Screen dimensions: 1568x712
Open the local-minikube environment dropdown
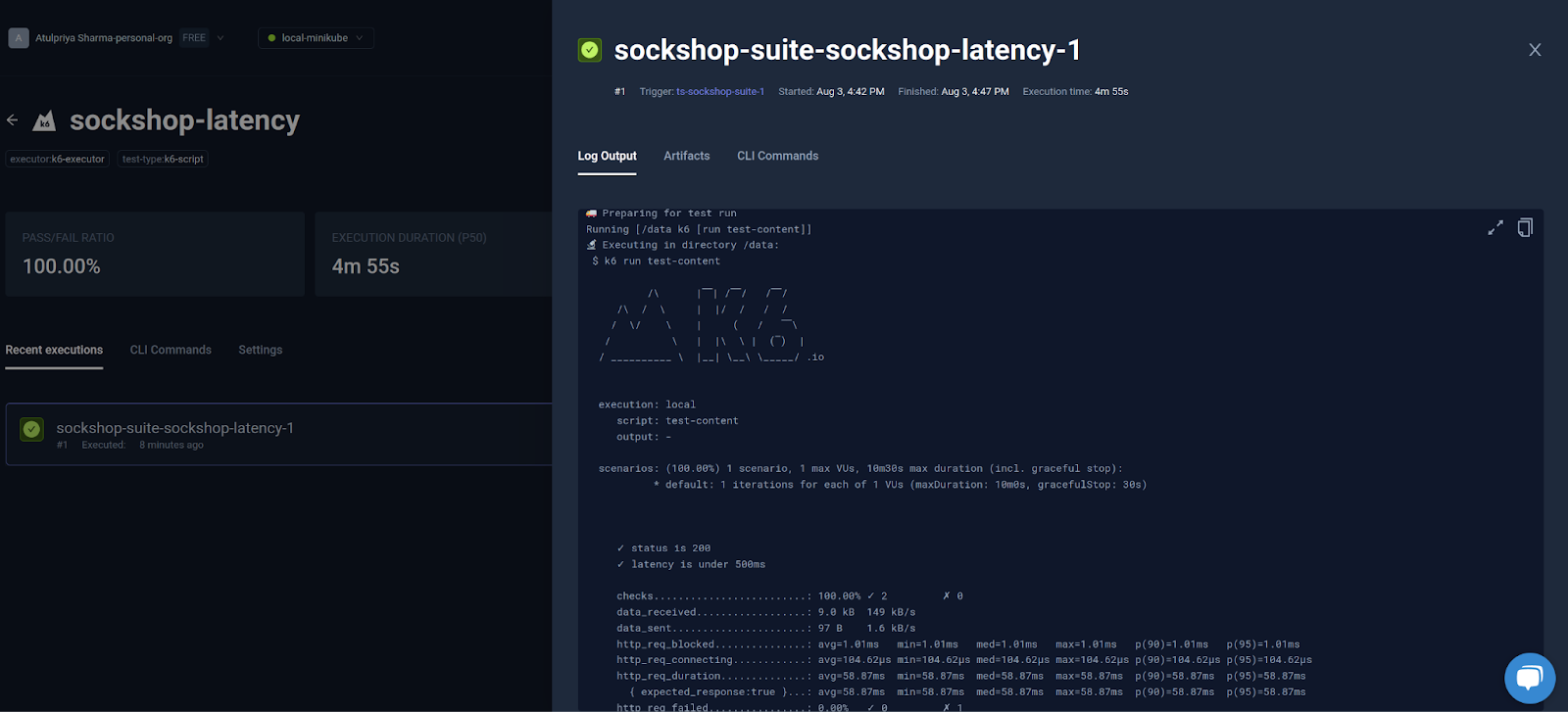coord(316,38)
